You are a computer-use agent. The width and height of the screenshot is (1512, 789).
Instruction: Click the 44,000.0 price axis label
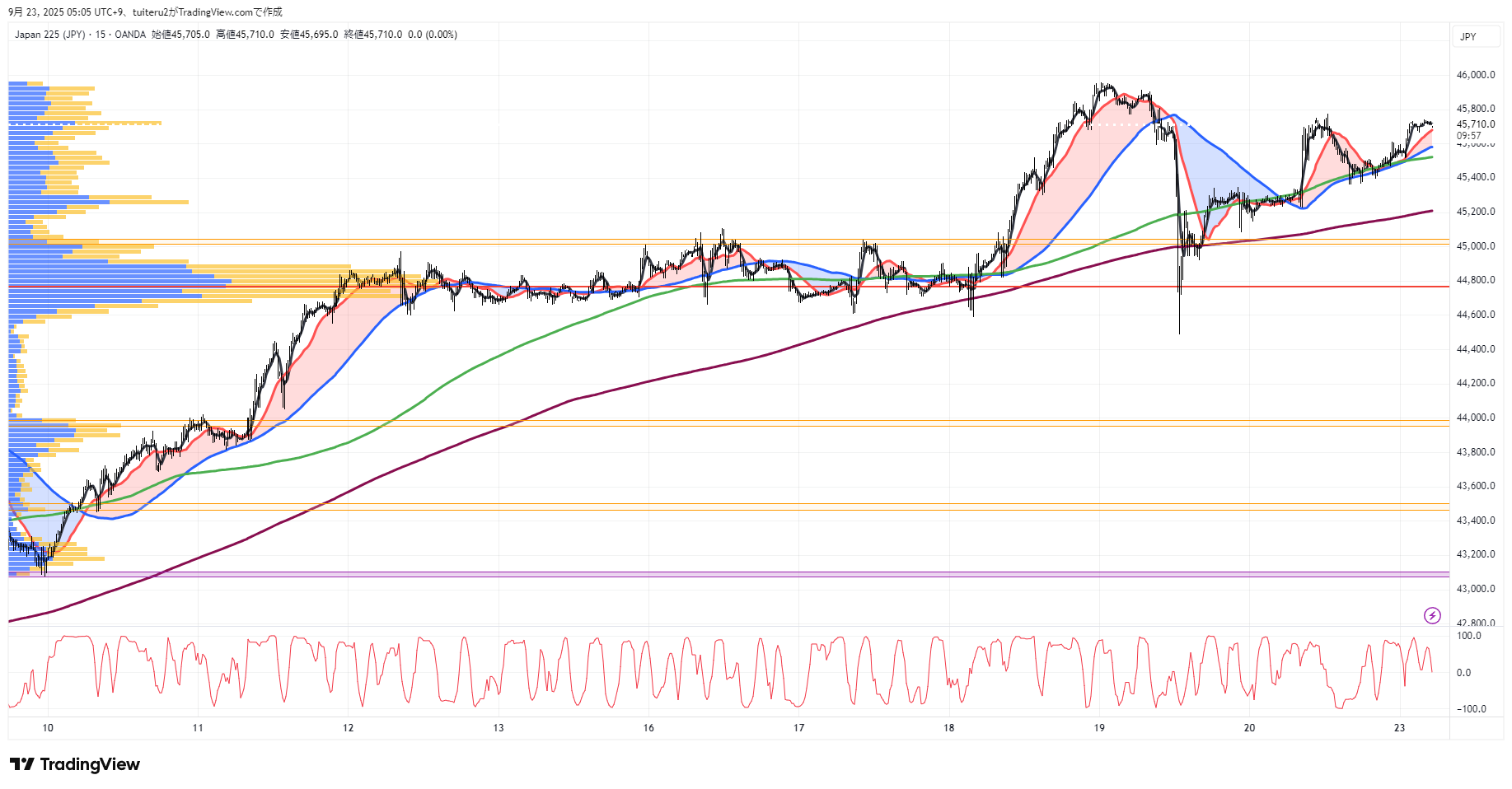click(1476, 418)
